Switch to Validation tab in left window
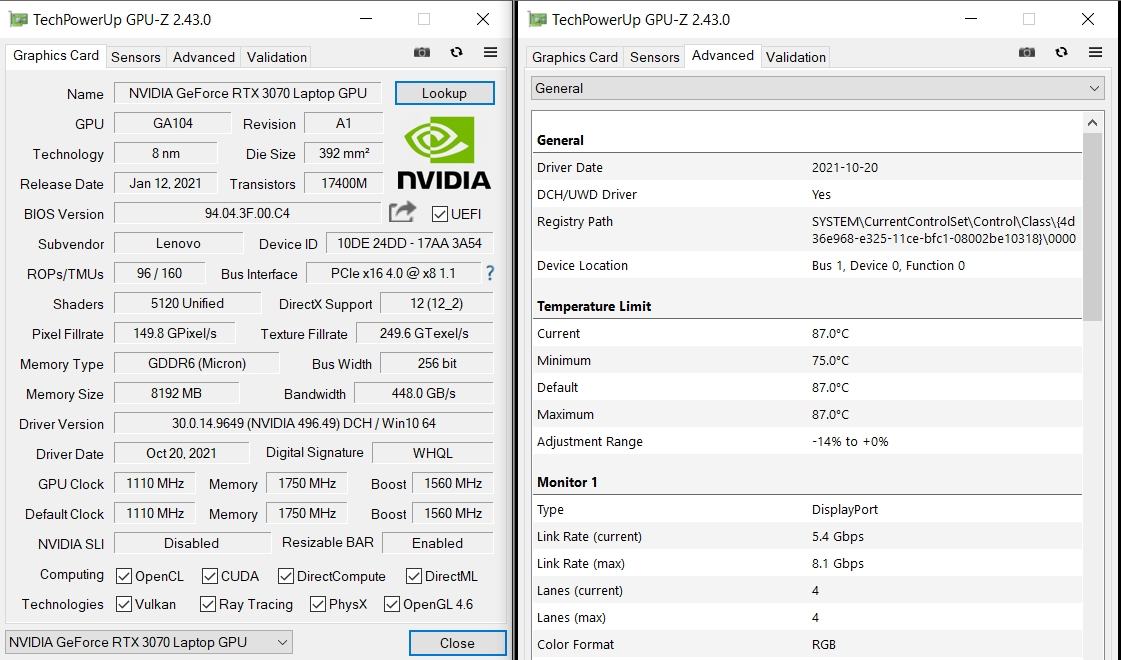 point(277,57)
